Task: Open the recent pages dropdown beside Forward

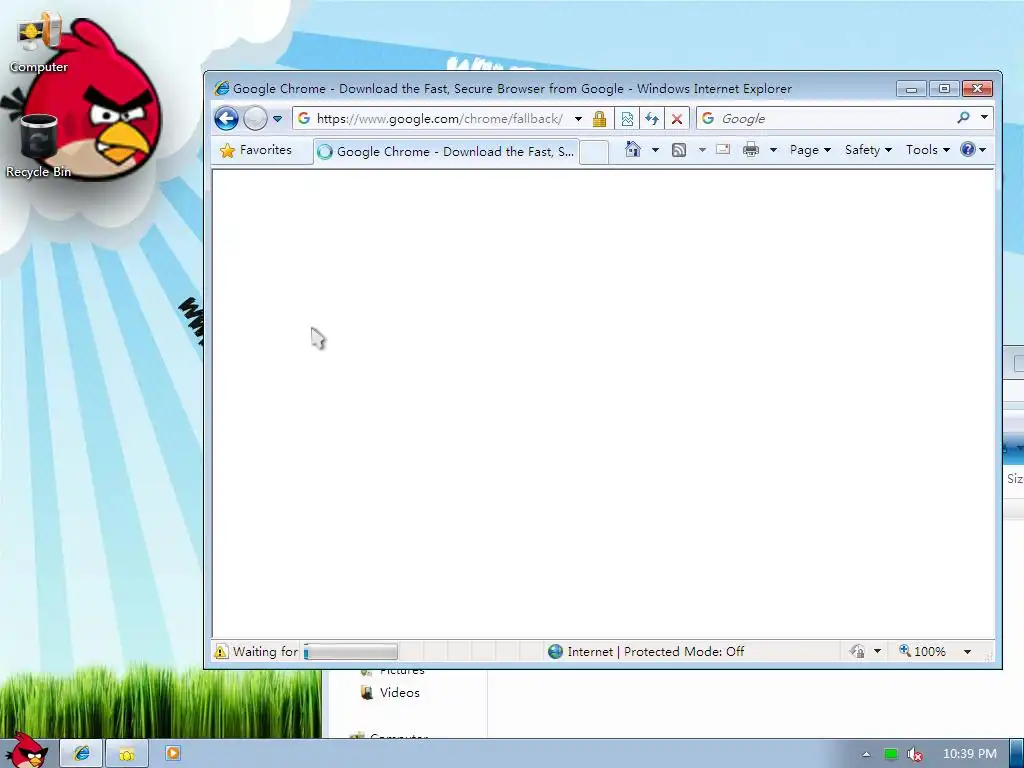Action: 278,119
